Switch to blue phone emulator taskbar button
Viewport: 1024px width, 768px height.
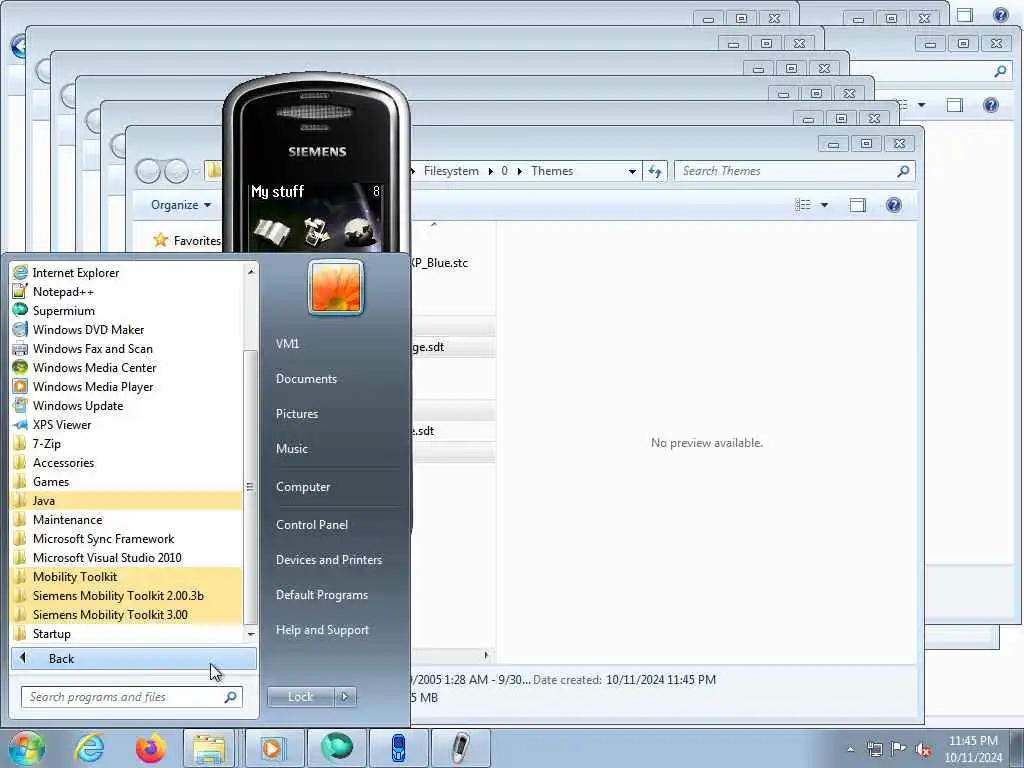click(398, 748)
